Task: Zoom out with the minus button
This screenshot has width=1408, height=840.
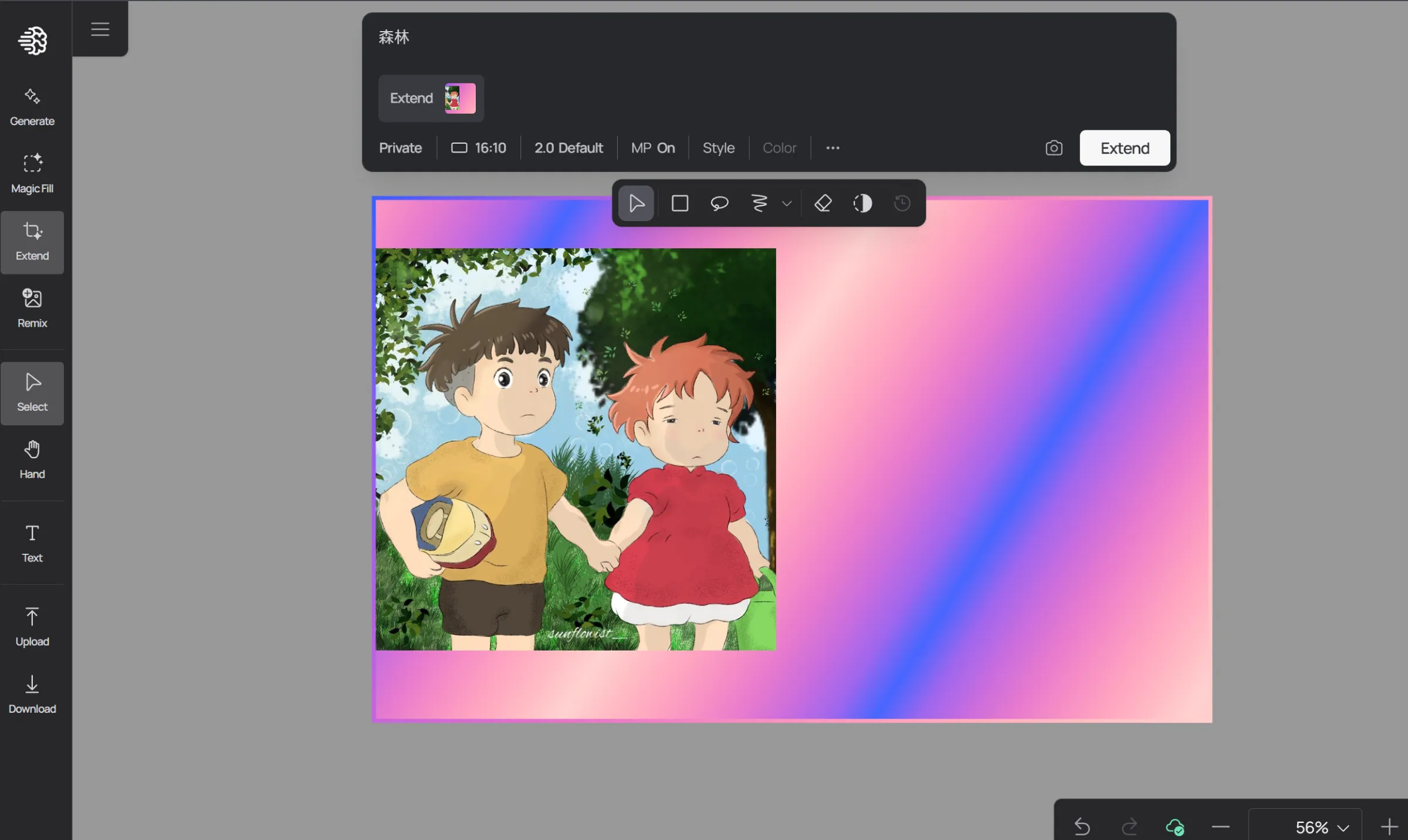Action: tap(1221, 827)
